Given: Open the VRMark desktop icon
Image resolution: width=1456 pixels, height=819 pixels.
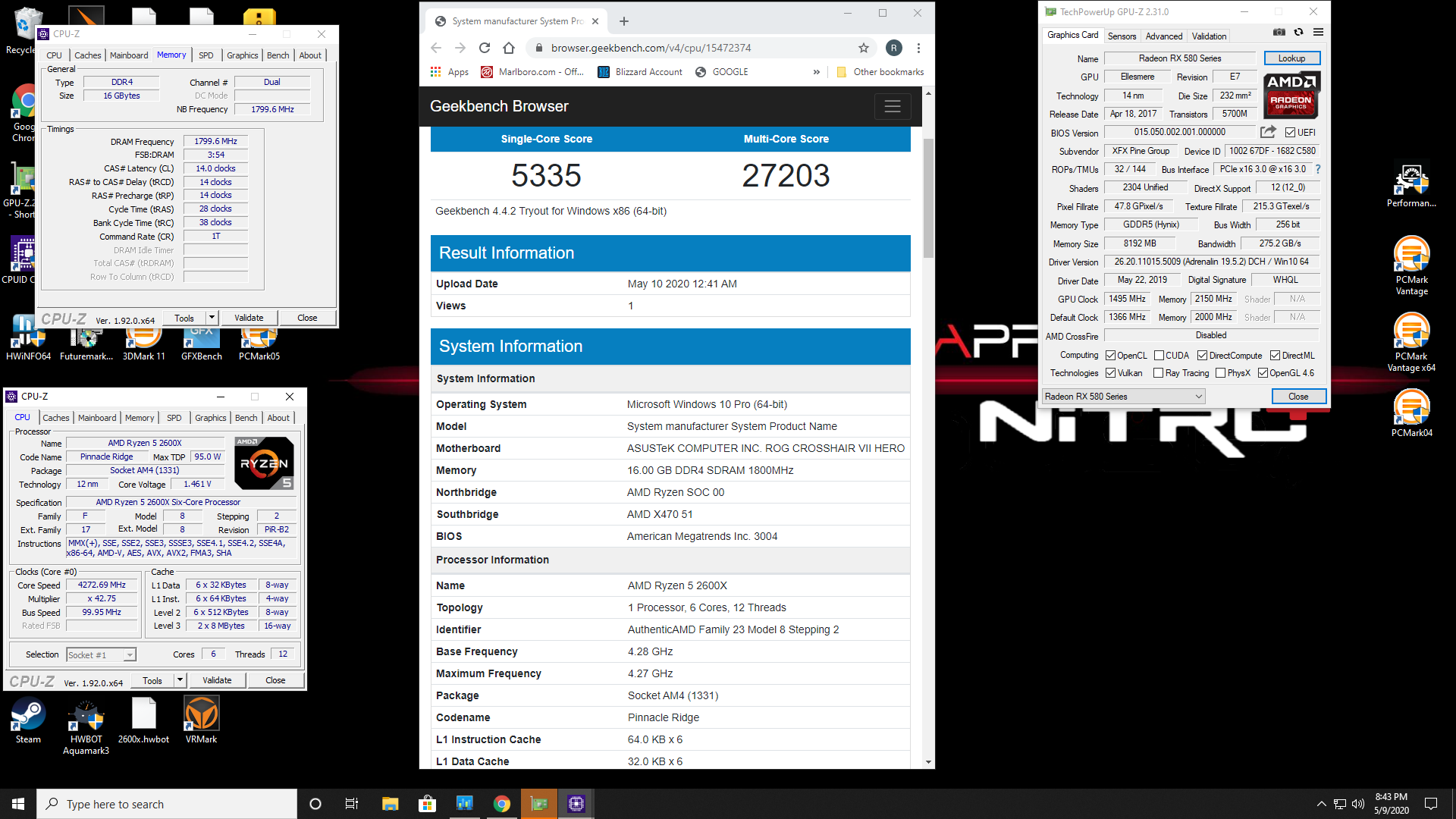Looking at the screenshot, I should click(x=201, y=721).
